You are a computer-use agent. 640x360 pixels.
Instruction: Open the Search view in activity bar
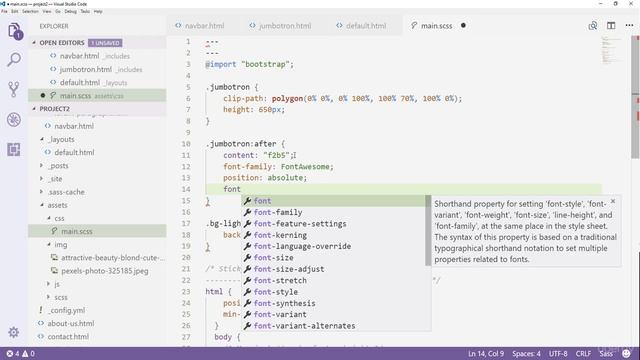14,60
